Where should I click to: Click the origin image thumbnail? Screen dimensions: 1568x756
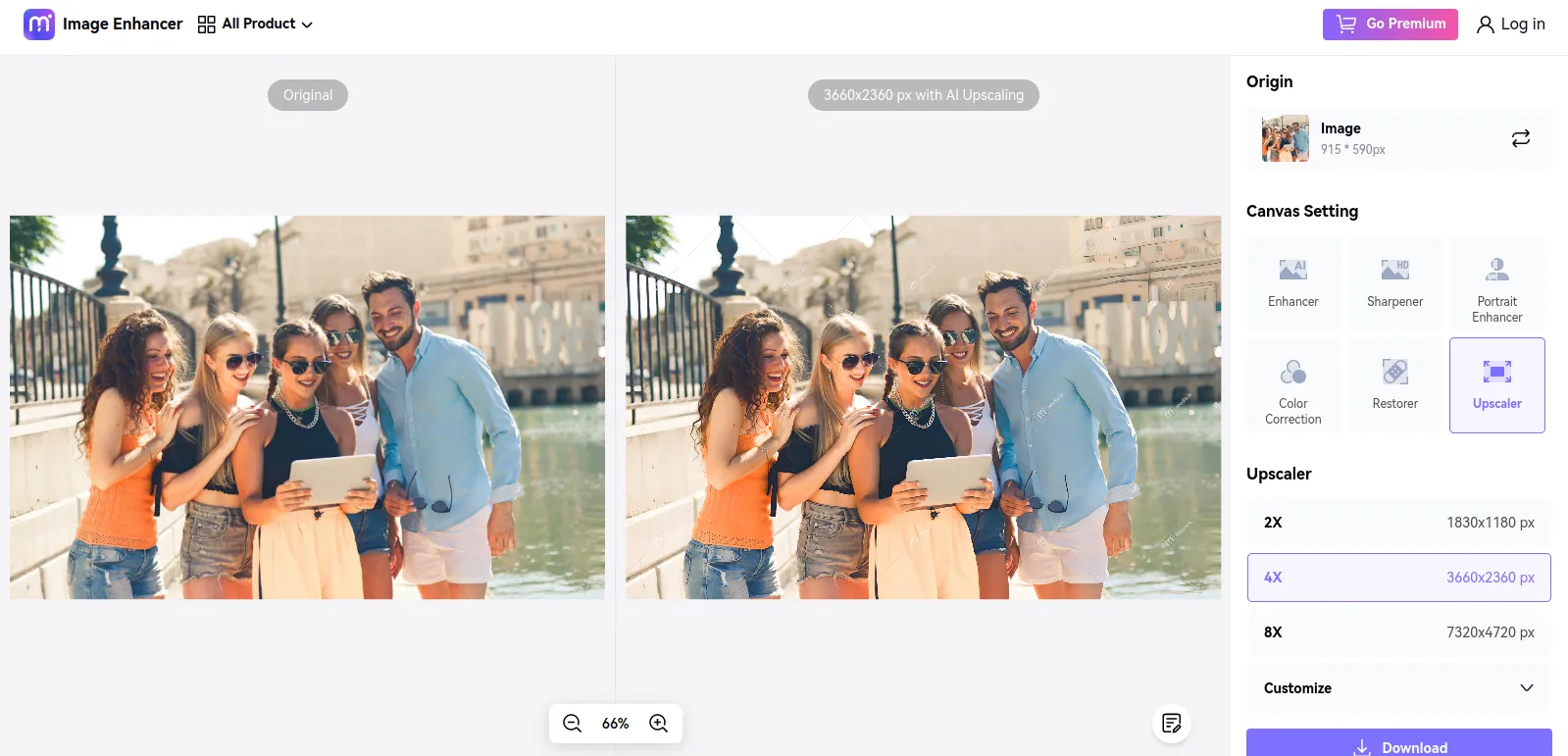(1286, 138)
